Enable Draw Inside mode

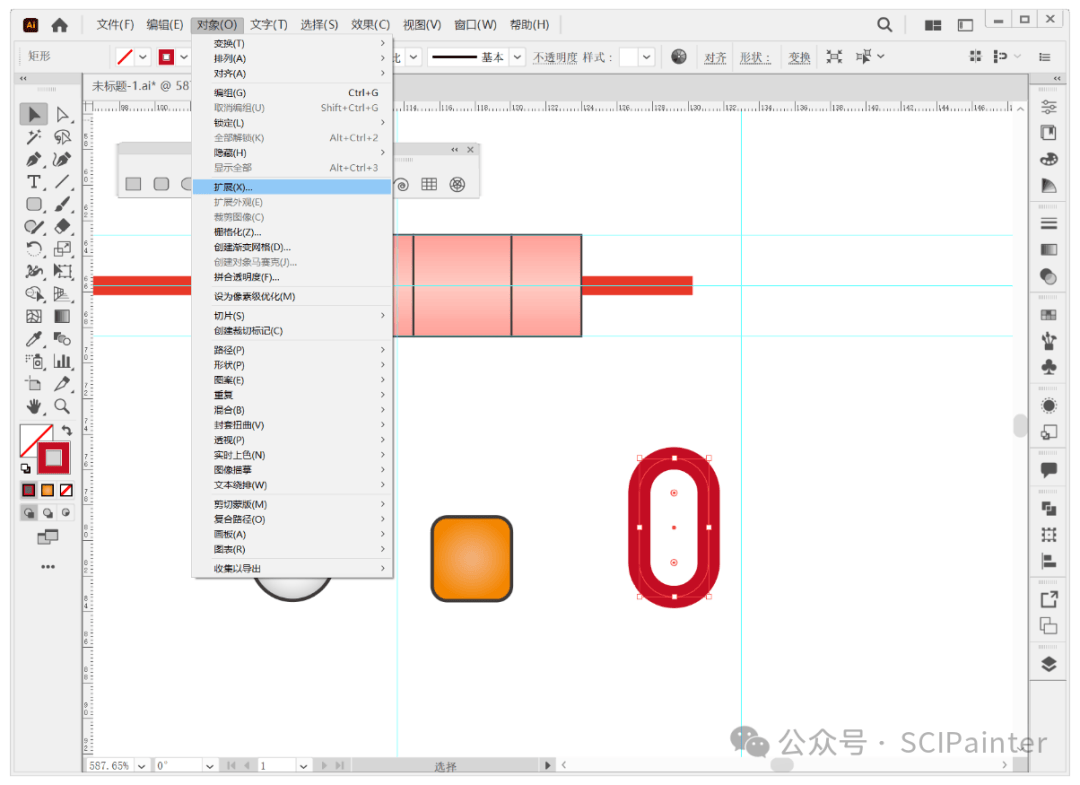click(x=65, y=513)
